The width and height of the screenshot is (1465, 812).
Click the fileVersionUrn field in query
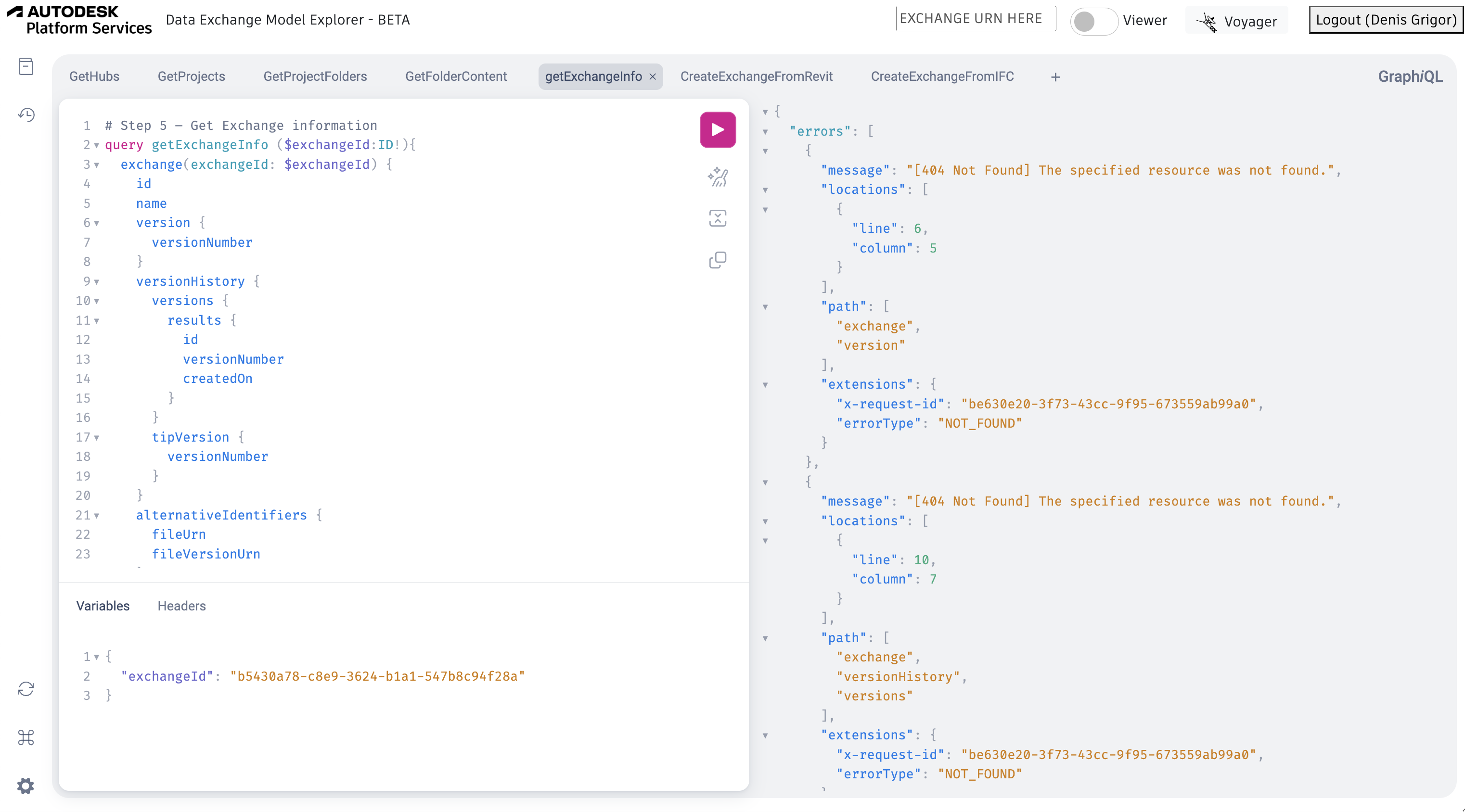click(x=206, y=554)
